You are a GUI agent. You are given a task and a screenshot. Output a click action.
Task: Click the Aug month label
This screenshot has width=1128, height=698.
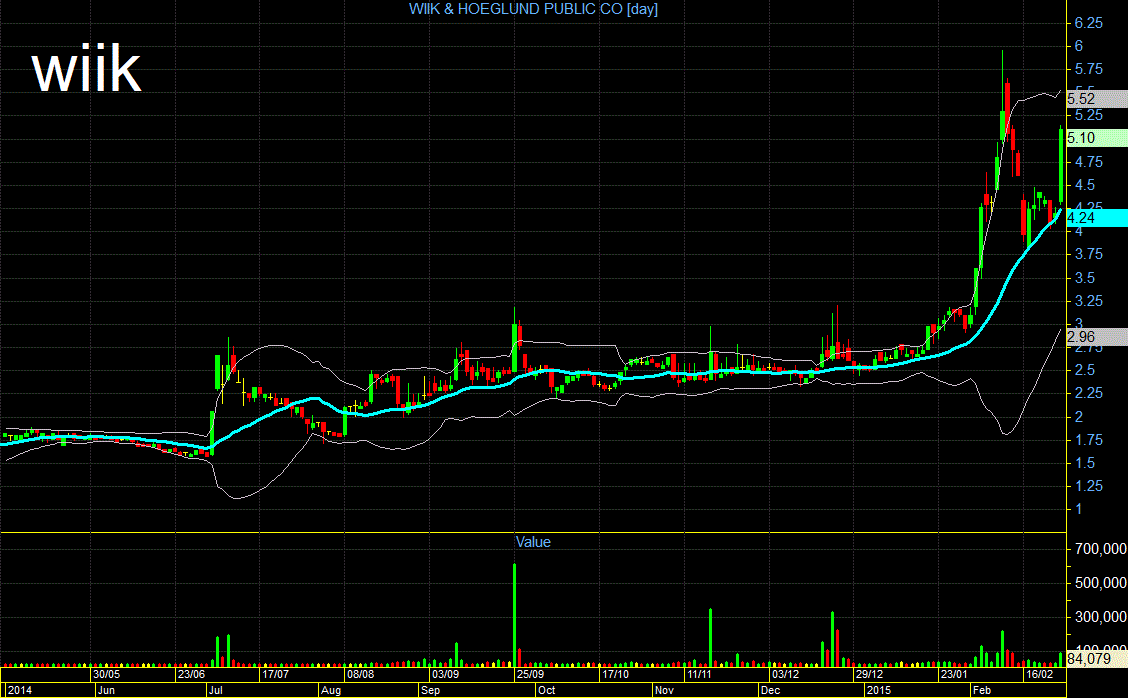pos(331,690)
